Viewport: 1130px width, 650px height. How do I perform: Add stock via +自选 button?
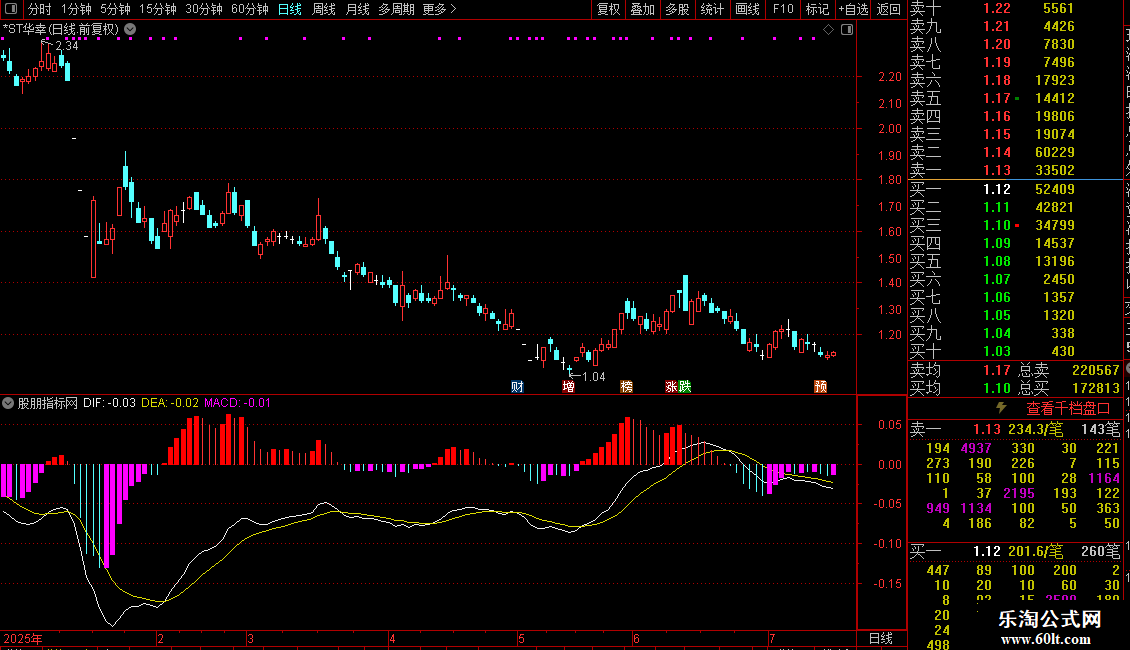[854, 9]
